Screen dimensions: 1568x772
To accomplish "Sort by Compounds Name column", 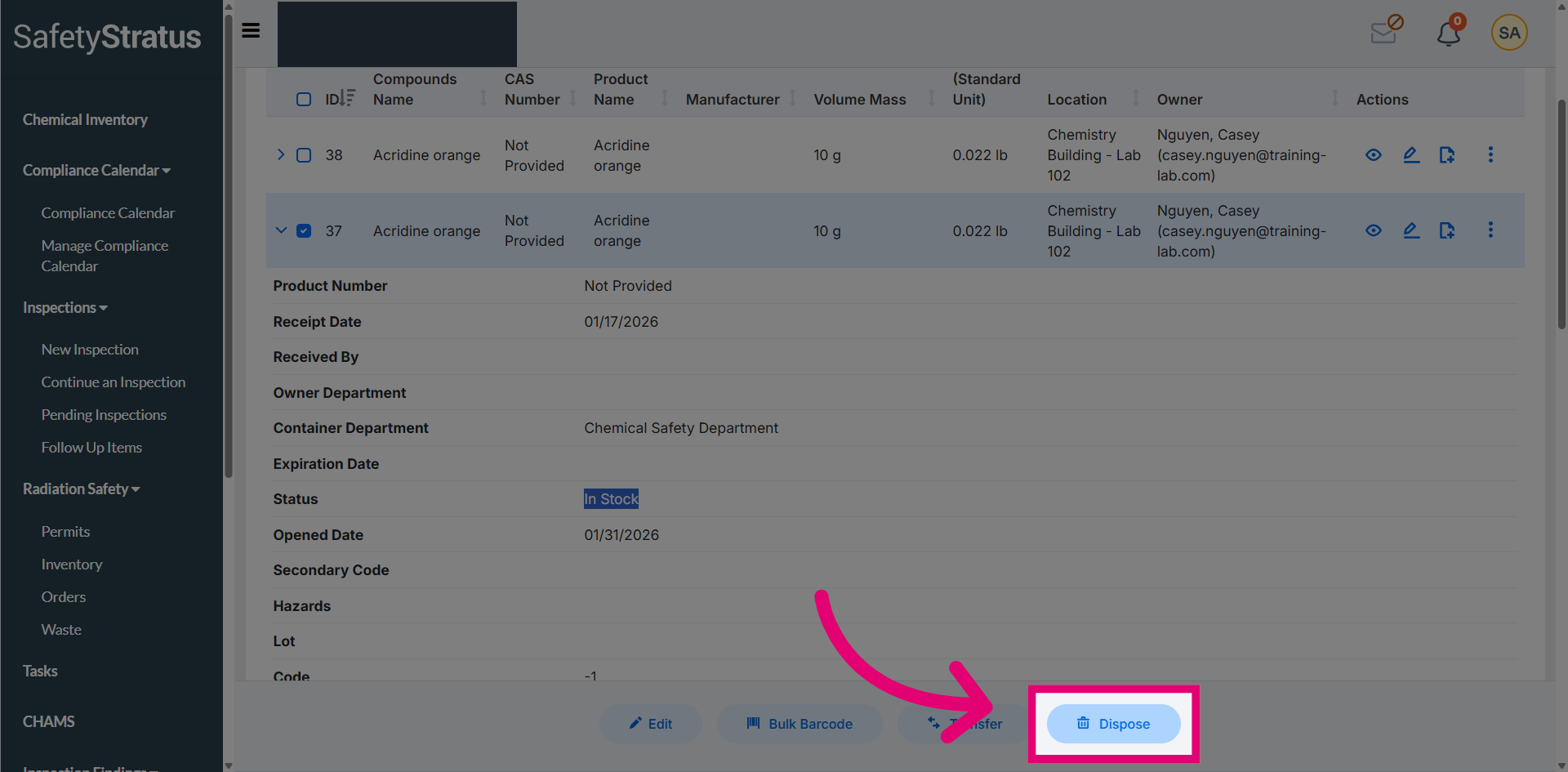I will pos(483,99).
